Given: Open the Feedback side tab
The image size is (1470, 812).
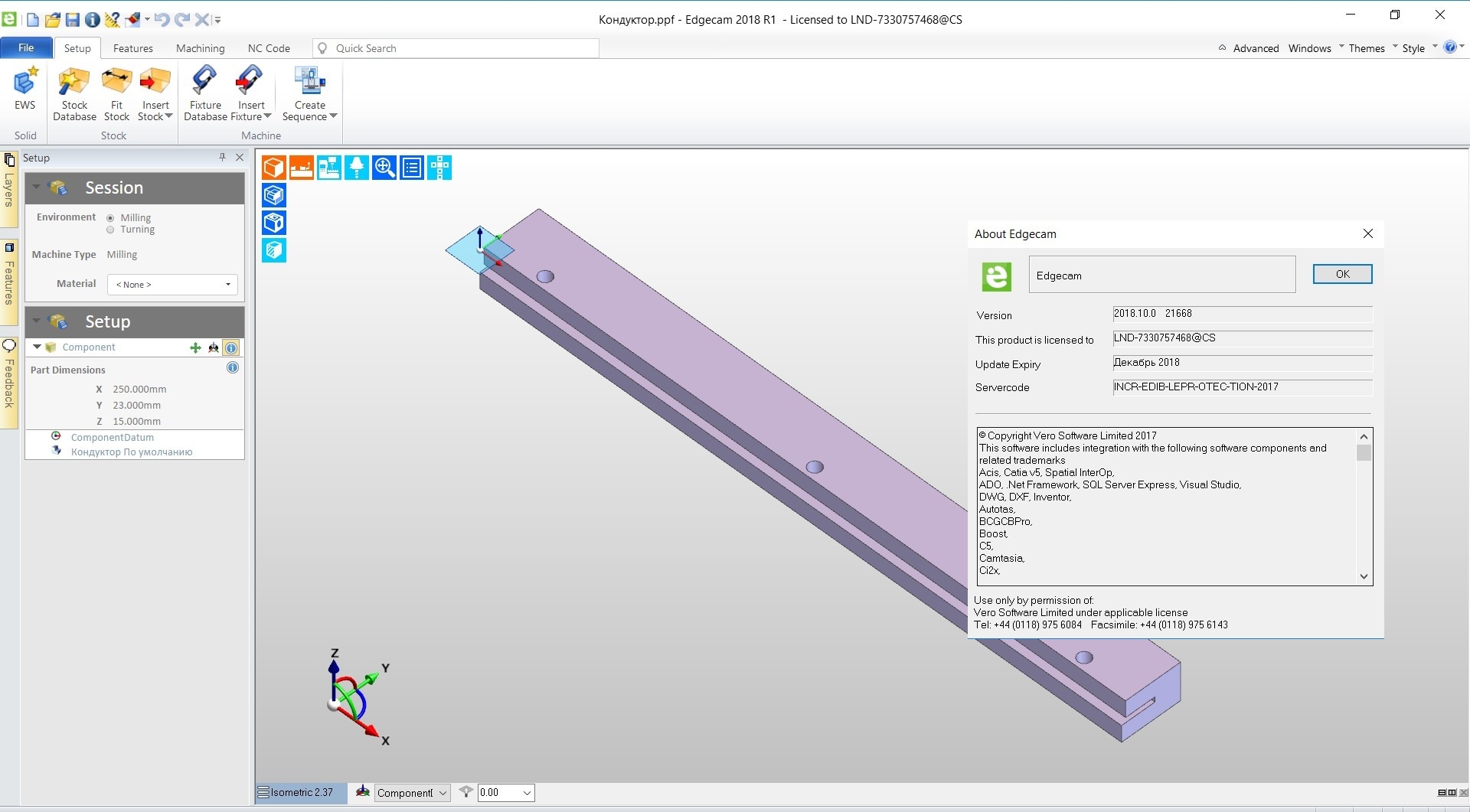Looking at the screenshot, I should [9, 383].
